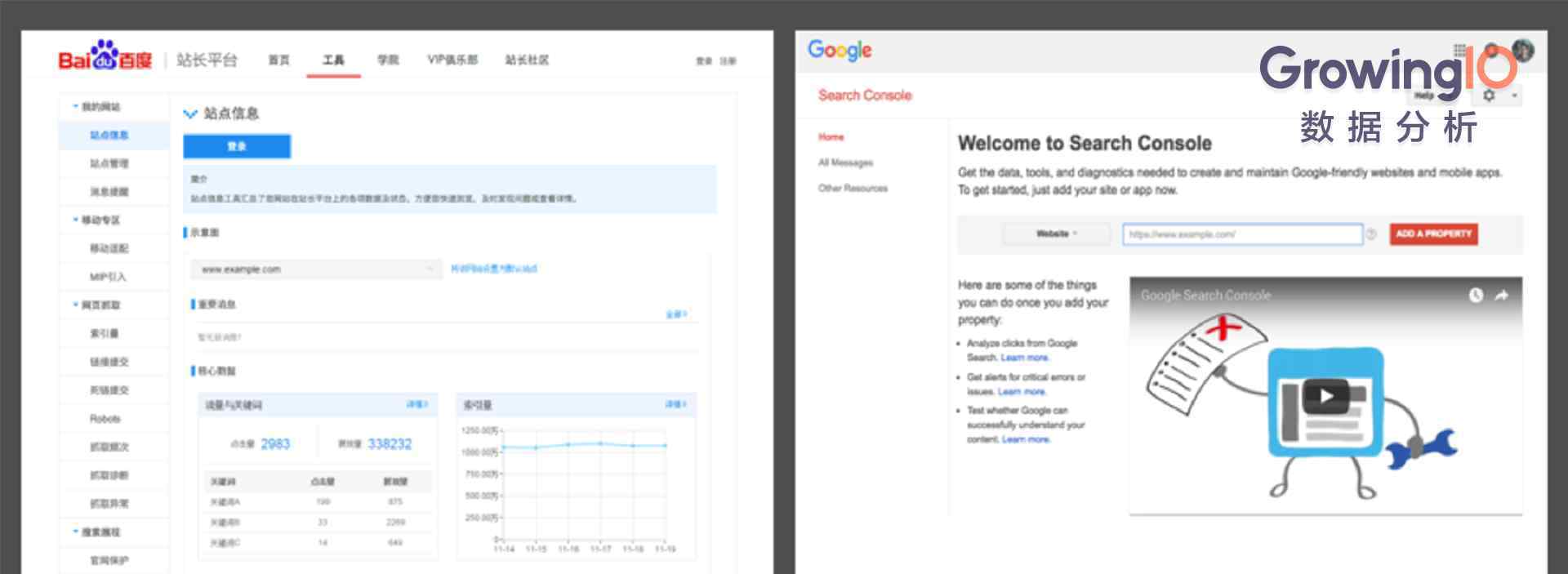
Task: Click the 关键词C row in keyword table
Action: [317, 542]
